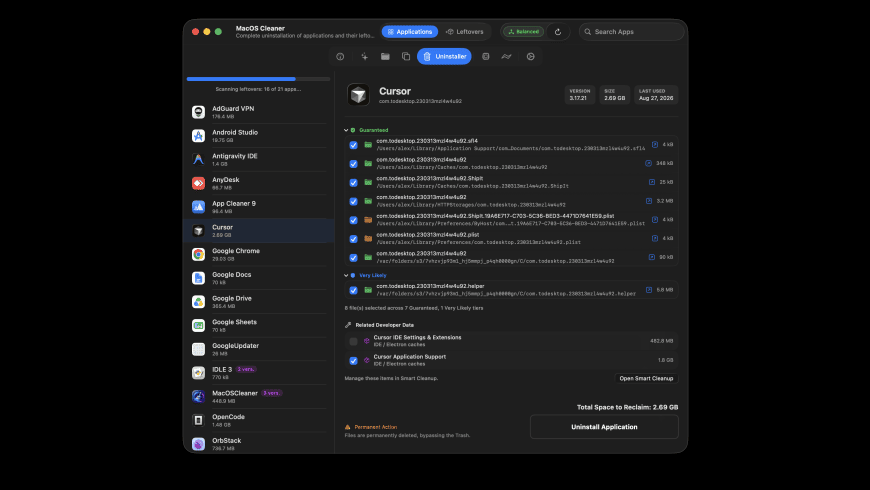Screen dimensions: 870x490
Task: Open the folder toolbar icon
Action: click(385, 57)
